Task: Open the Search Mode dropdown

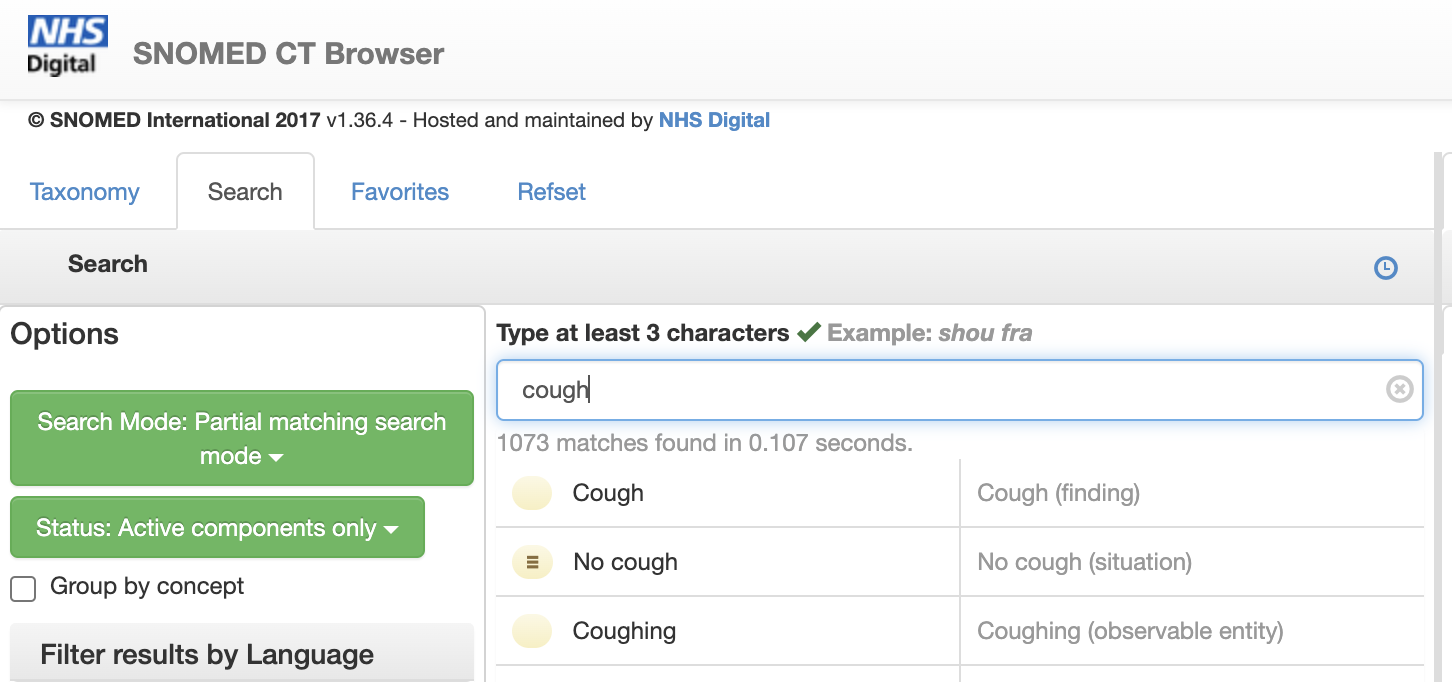Action: [241, 438]
